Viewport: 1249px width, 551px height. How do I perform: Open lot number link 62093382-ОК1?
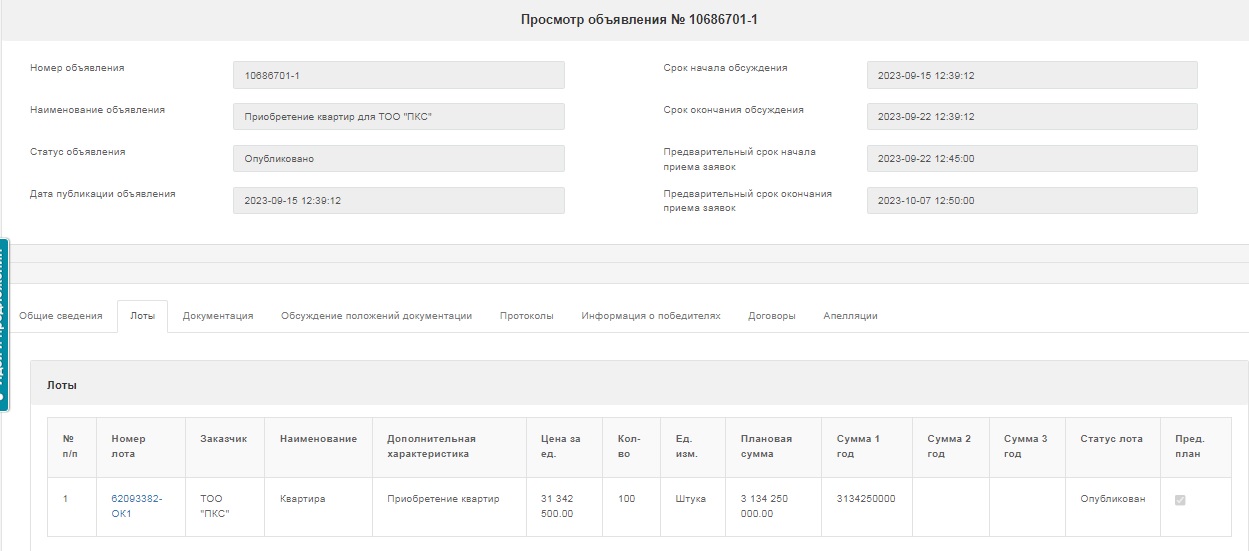tap(136, 506)
